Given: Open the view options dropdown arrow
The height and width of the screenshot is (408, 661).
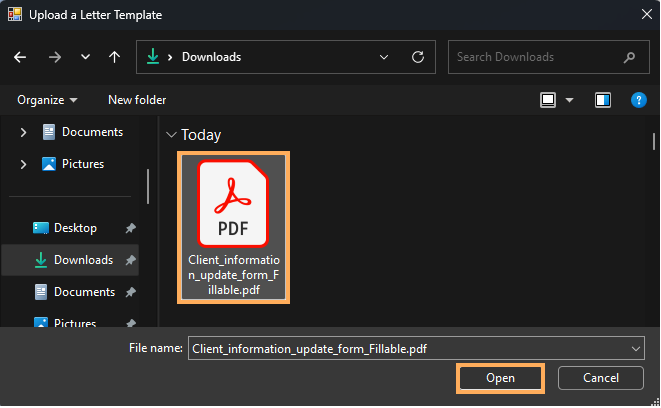Looking at the screenshot, I should pyautogui.click(x=570, y=100).
